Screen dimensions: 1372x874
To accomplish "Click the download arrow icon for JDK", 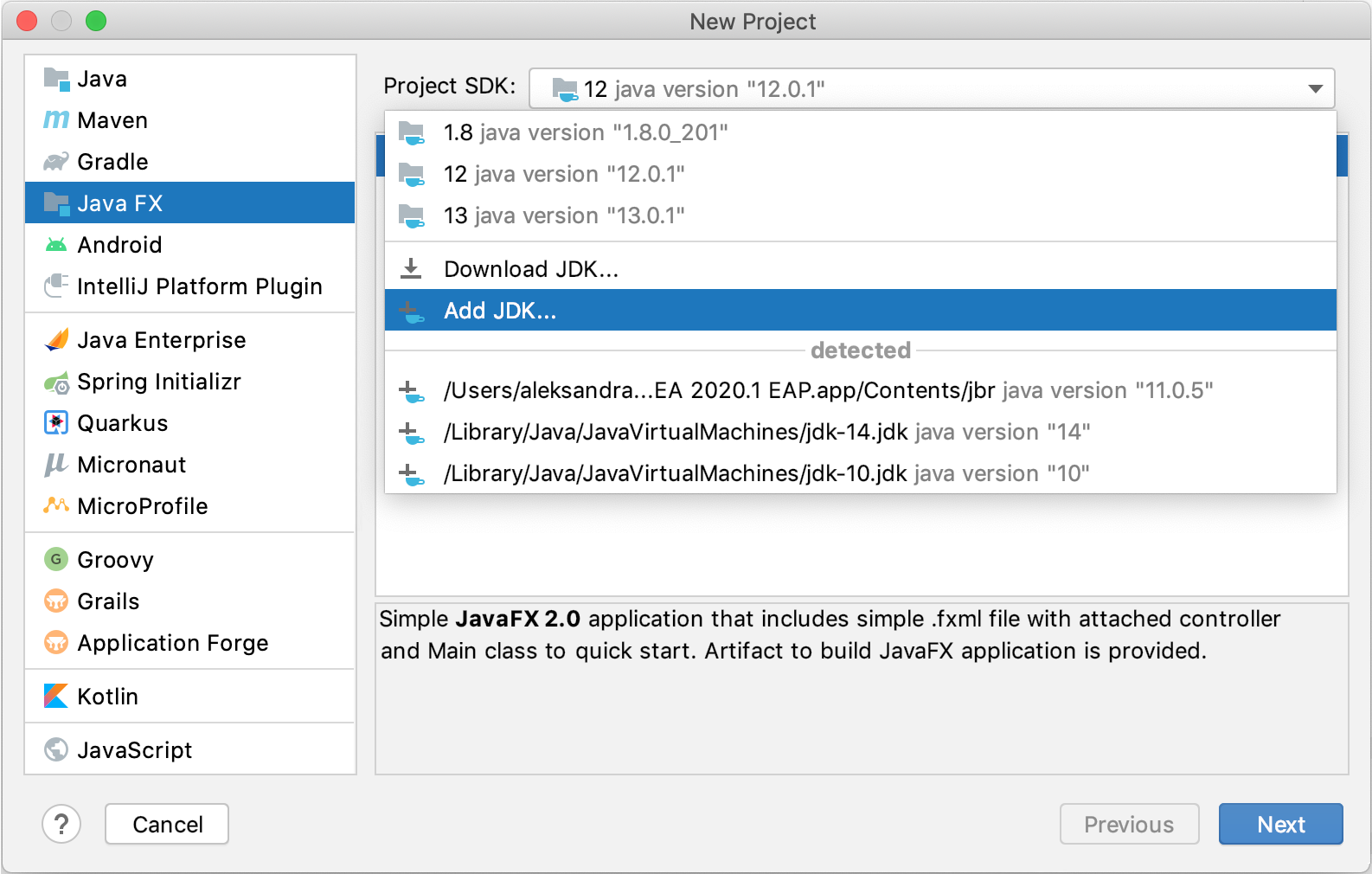I will click(411, 268).
